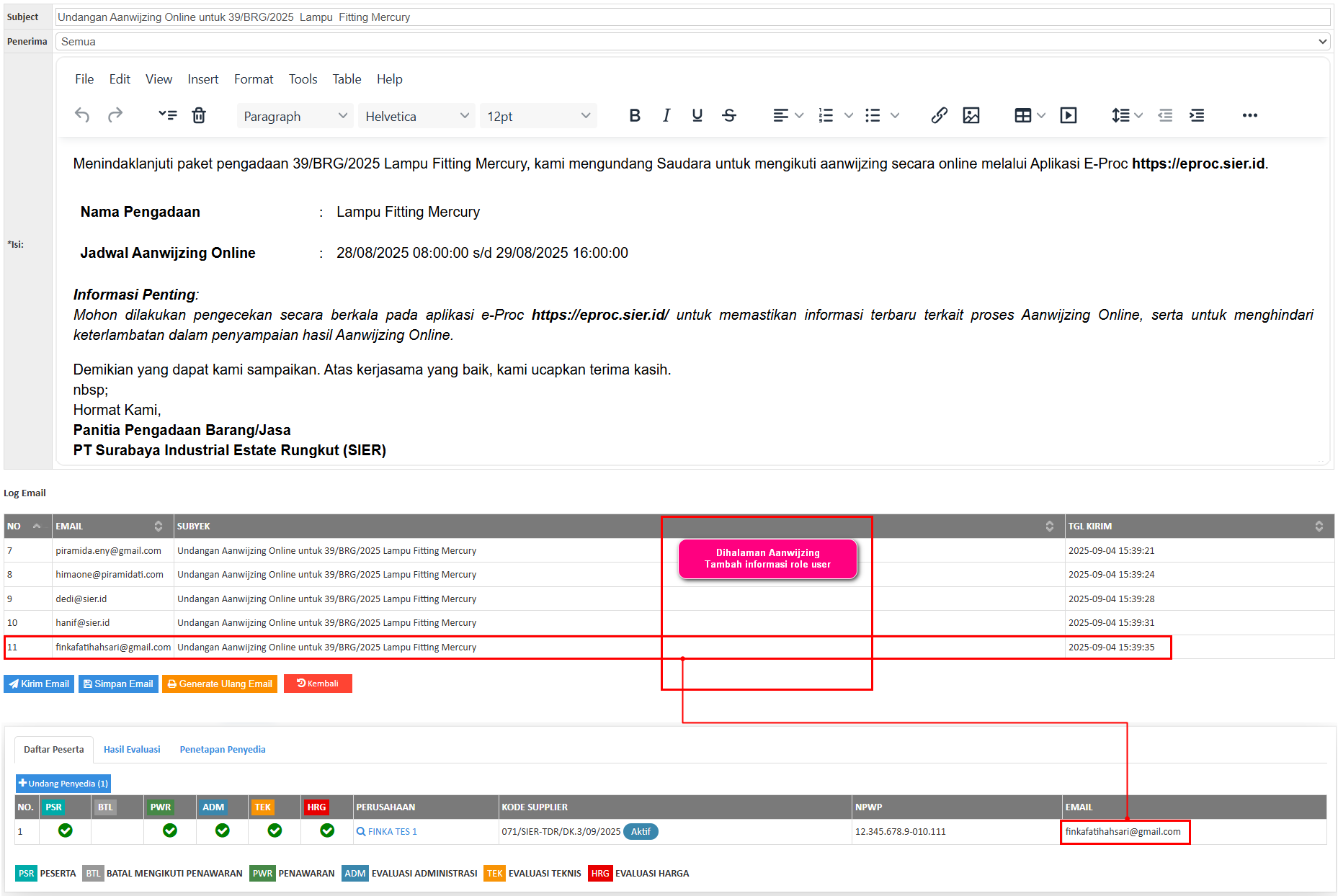Click Generate Ulang Email button
This screenshot has height=896, width=1338.
pyautogui.click(x=220, y=684)
